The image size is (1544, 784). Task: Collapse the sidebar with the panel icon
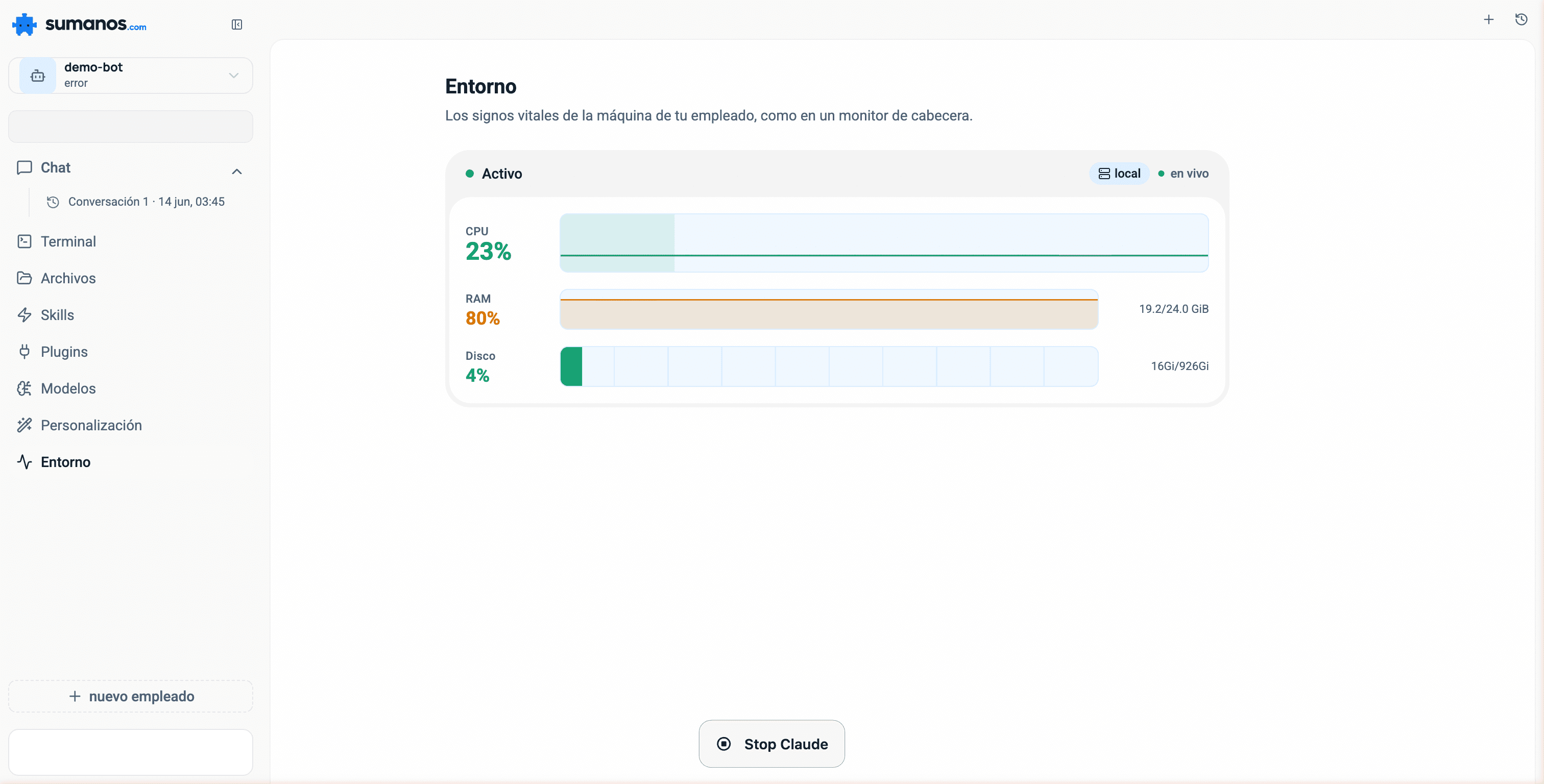coord(237,24)
